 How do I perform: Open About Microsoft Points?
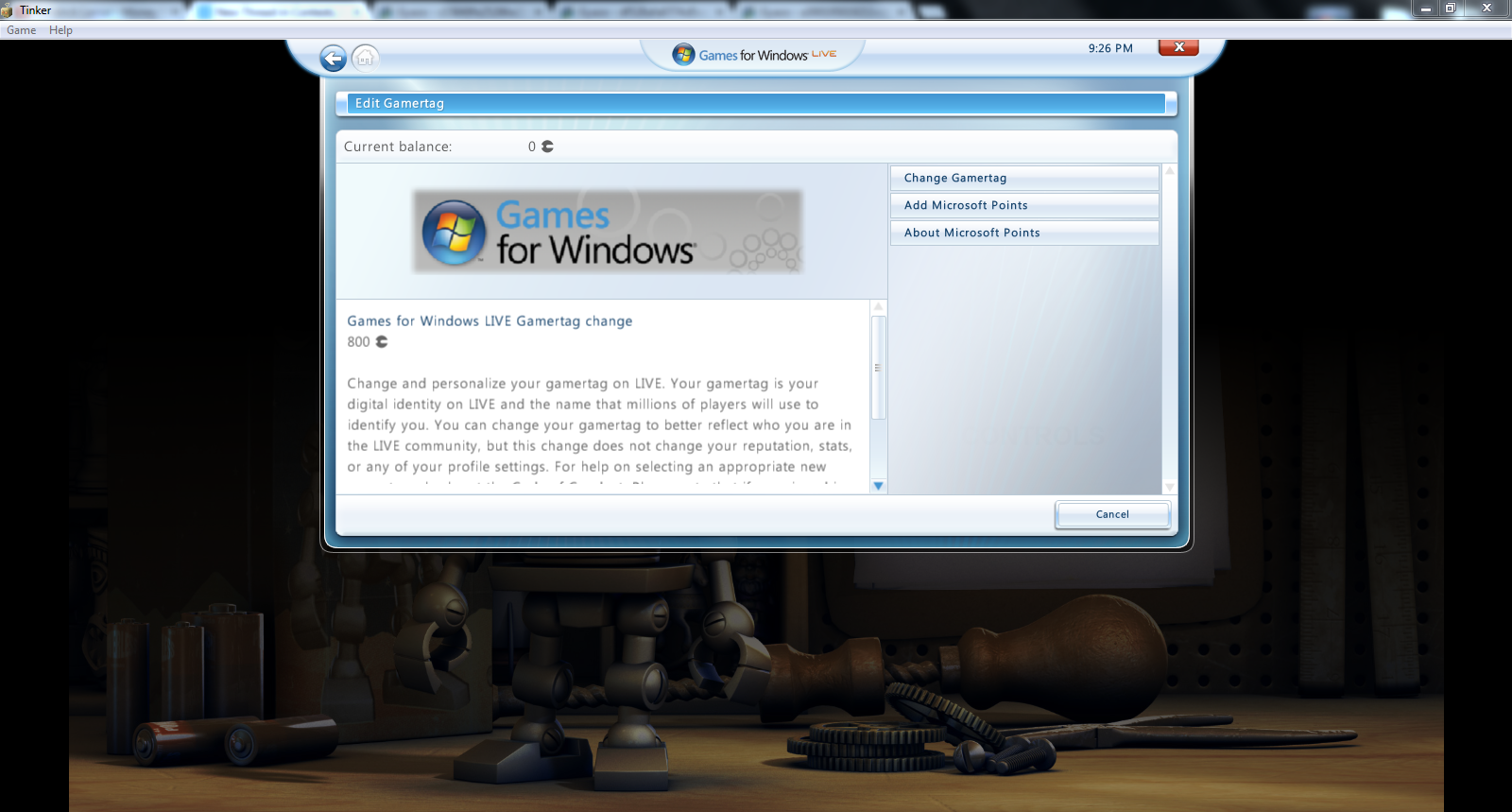click(x=1024, y=233)
